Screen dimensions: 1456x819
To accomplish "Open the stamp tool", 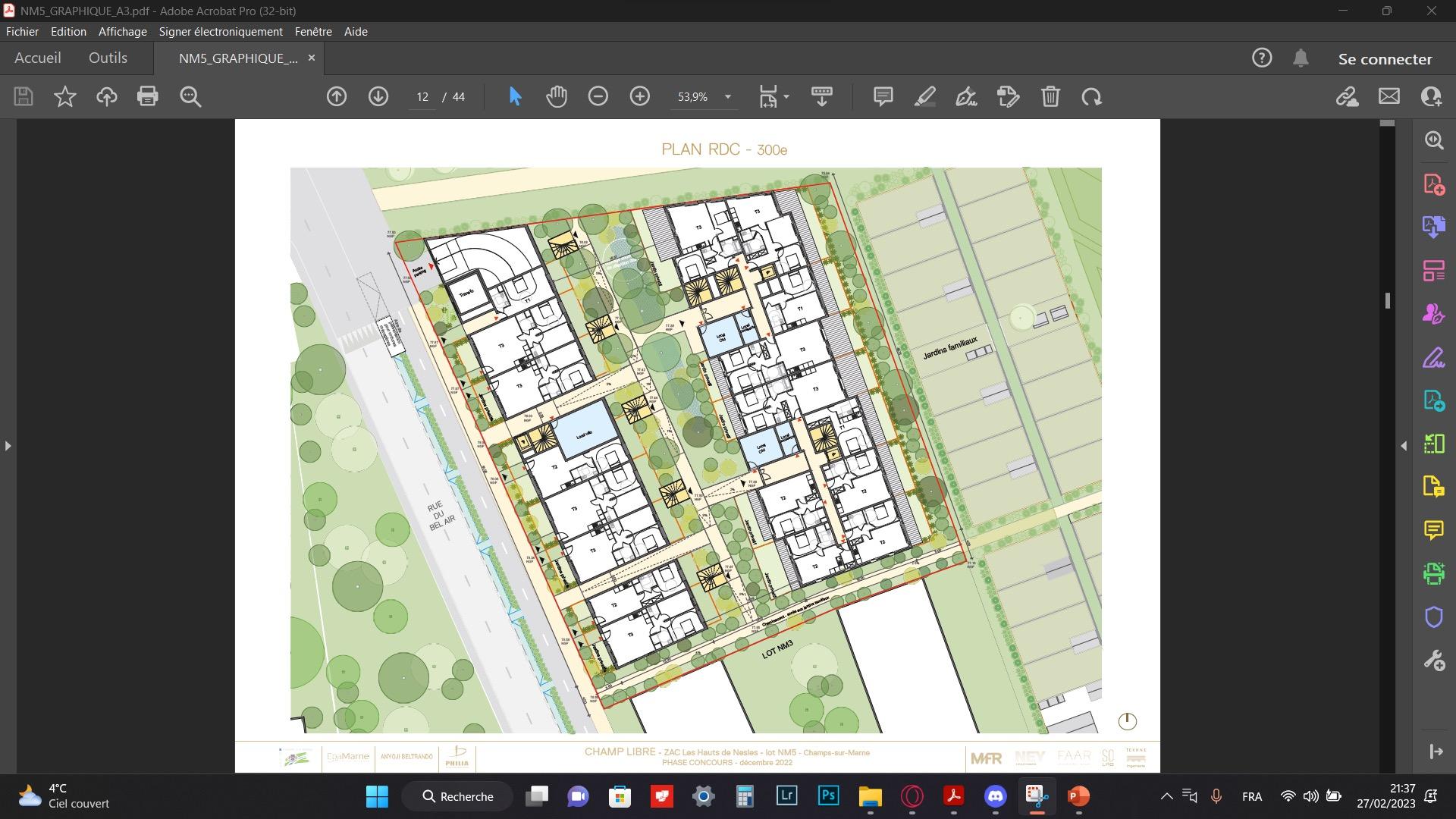I will coord(1008,96).
